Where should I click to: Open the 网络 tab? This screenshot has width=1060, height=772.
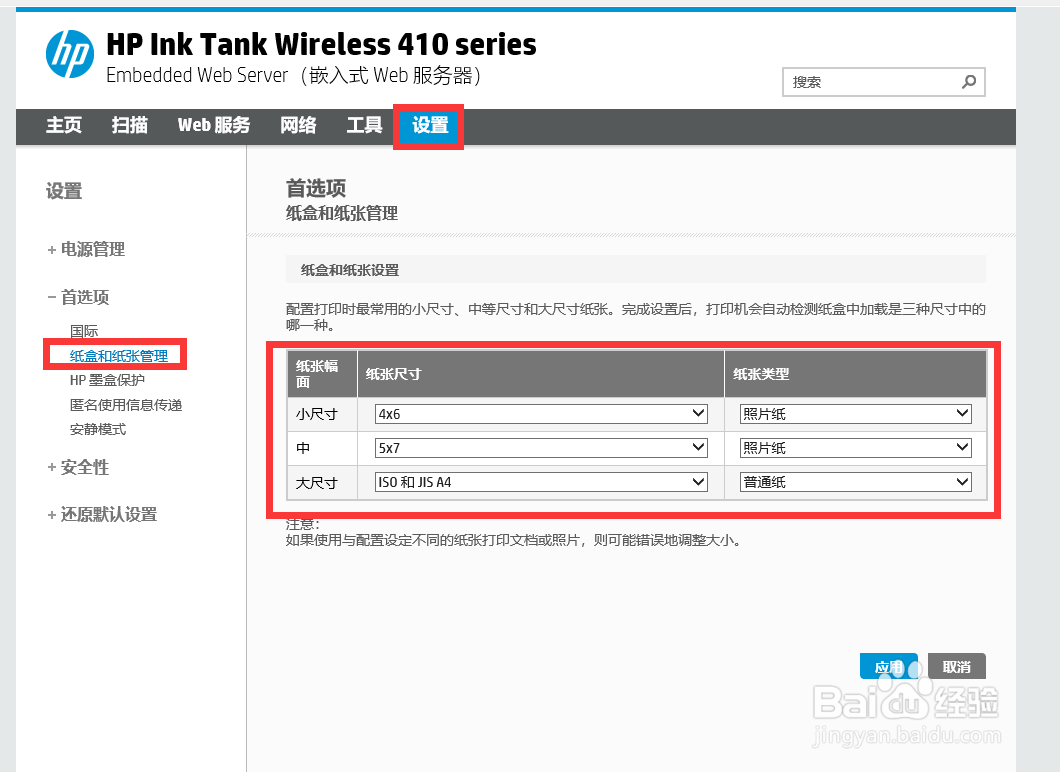(298, 126)
